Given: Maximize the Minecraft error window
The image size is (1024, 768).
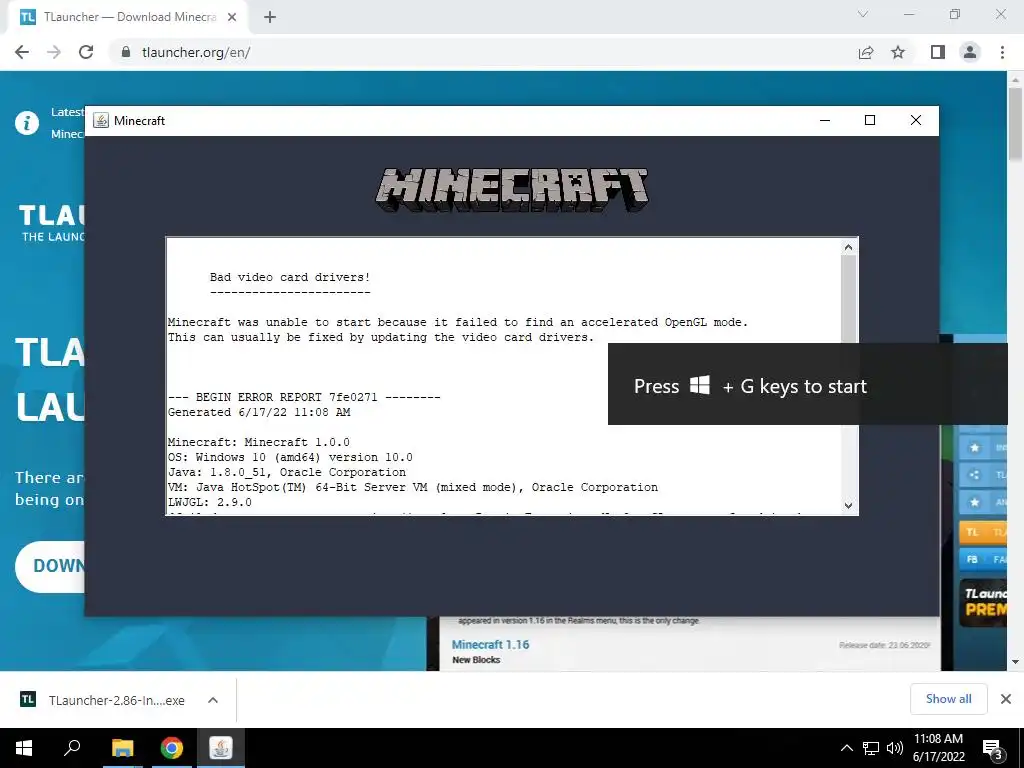Looking at the screenshot, I should click(x=870, y=120).
